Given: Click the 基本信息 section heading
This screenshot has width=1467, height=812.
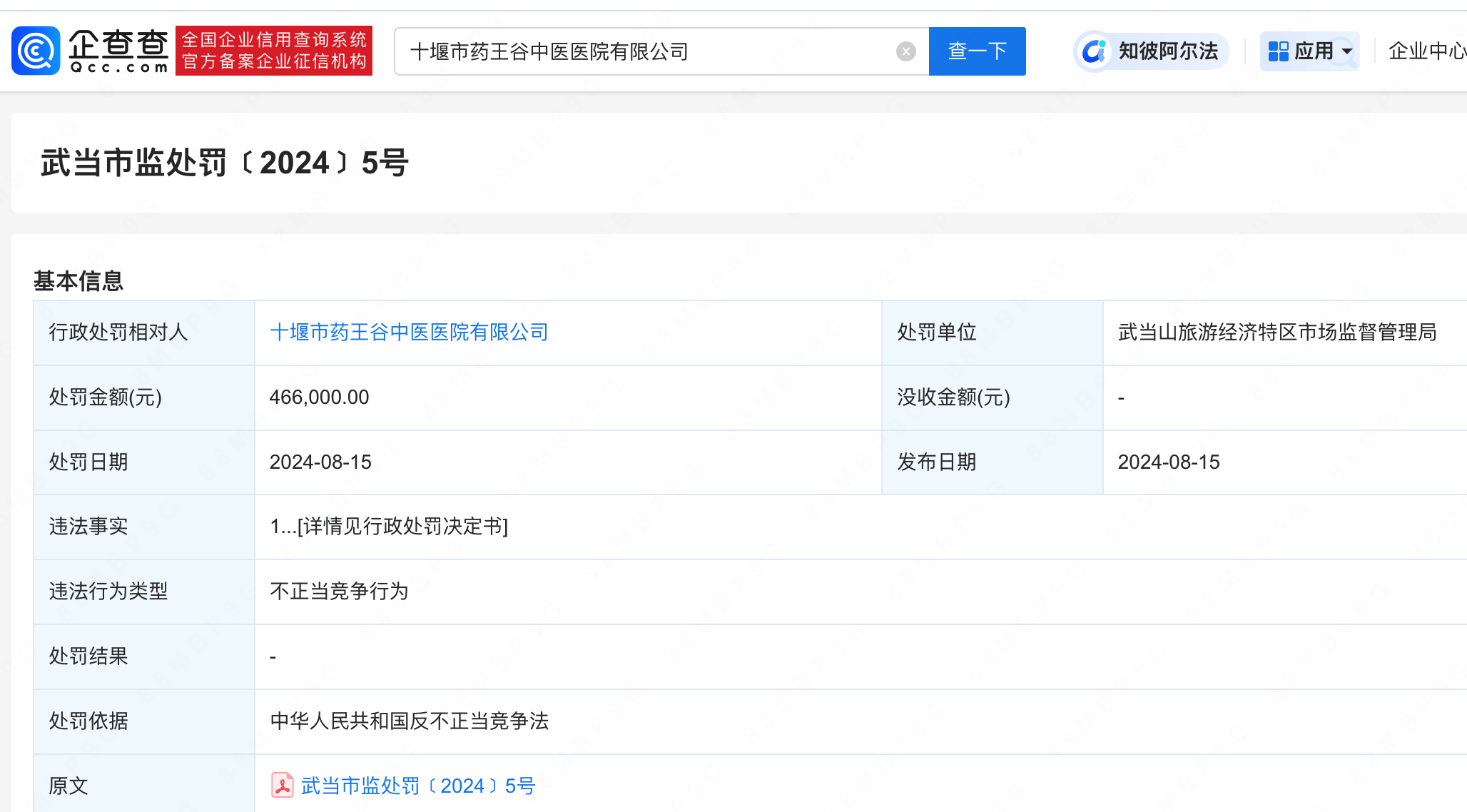Looking at the screenshot, I should [x=78, y=281].
